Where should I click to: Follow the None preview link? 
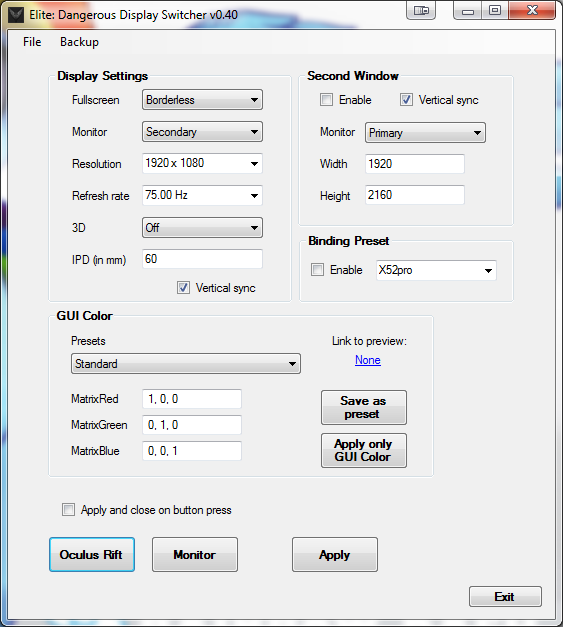click(368, 360)
